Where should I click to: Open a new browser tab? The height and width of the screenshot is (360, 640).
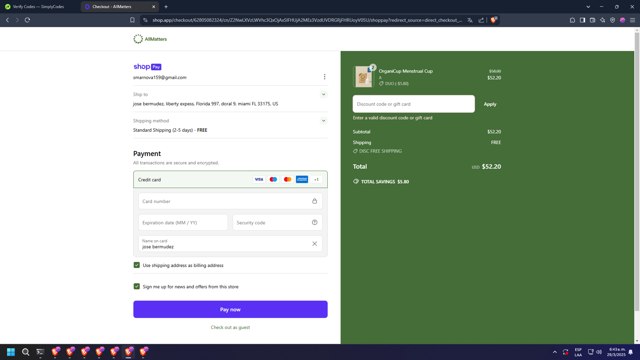pos(166,7)
